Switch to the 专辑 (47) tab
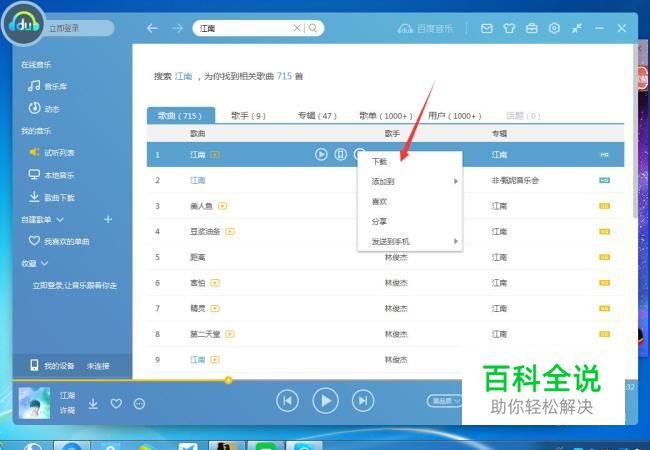Viewport: 650px width, 450px height. 317,116
